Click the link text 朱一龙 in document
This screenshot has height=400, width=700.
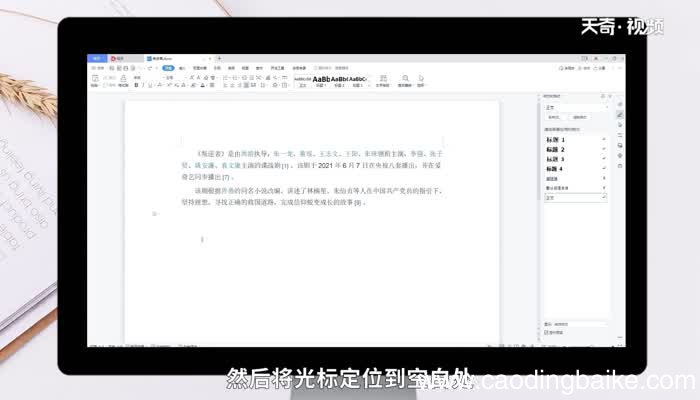pyautogui.click(x=283, y=154)
